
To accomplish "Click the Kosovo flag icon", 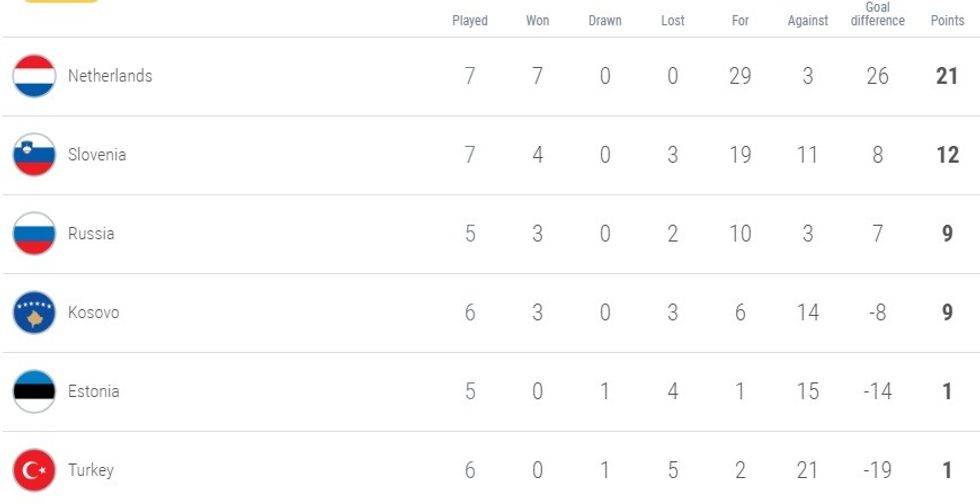I will click(x=34, y=313).
